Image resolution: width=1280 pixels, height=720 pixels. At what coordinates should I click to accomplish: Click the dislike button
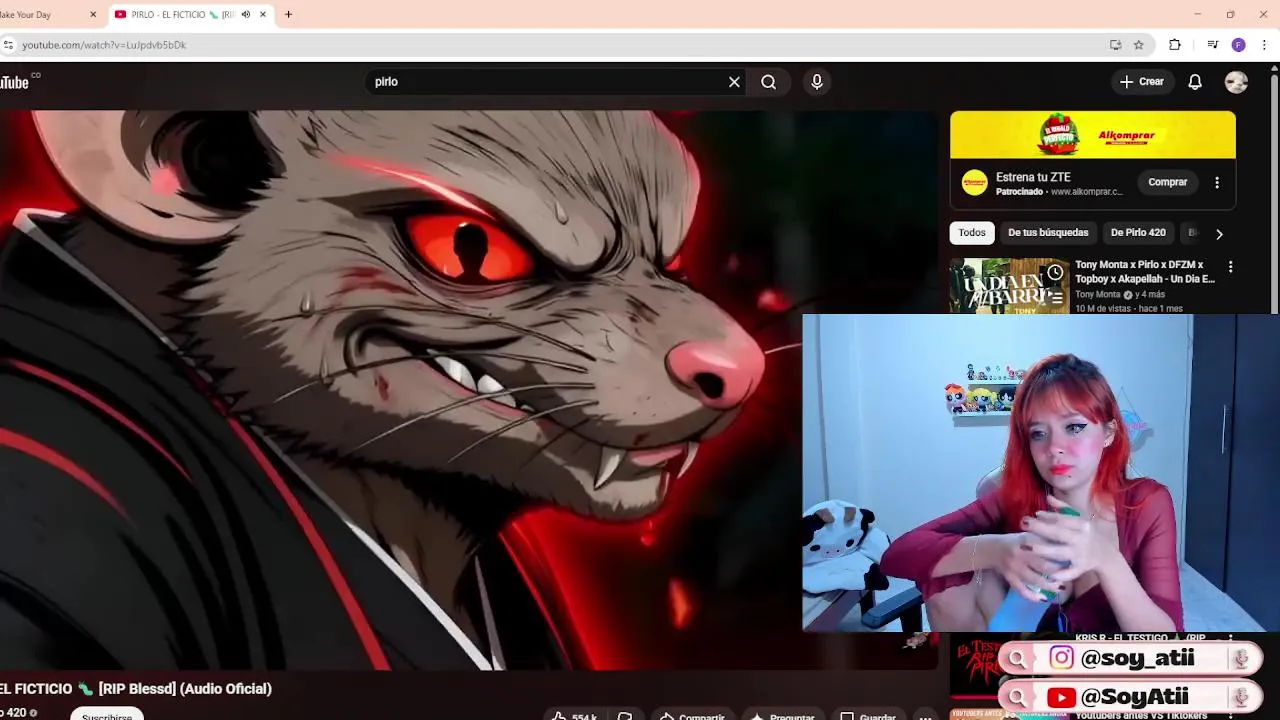[625, 716]
